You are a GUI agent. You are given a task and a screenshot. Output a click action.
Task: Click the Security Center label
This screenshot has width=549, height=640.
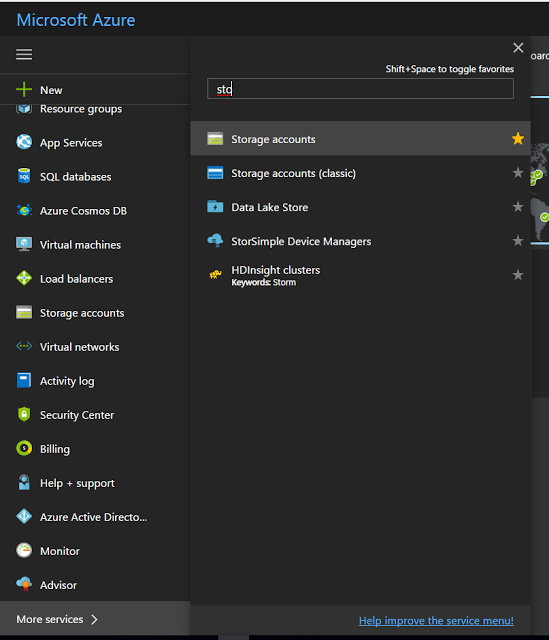[77, 415]
